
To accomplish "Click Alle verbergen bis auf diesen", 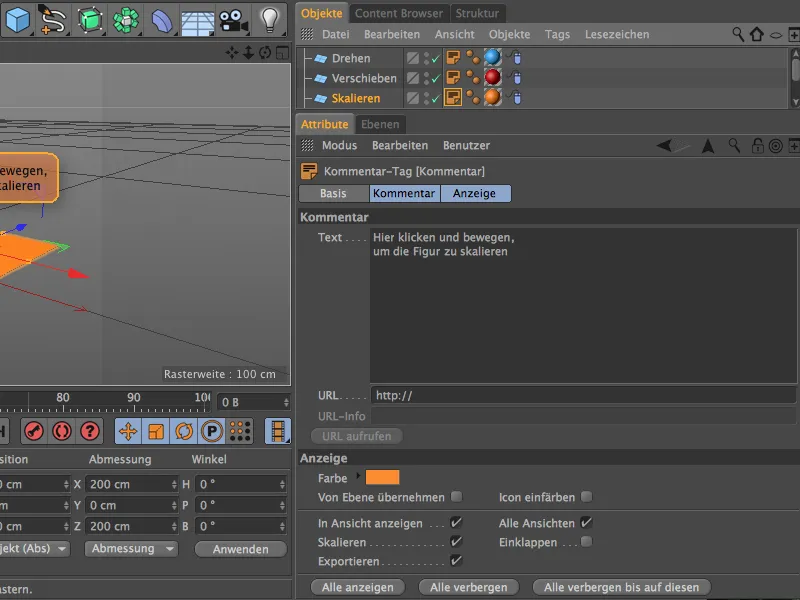I will coord(621,587).
